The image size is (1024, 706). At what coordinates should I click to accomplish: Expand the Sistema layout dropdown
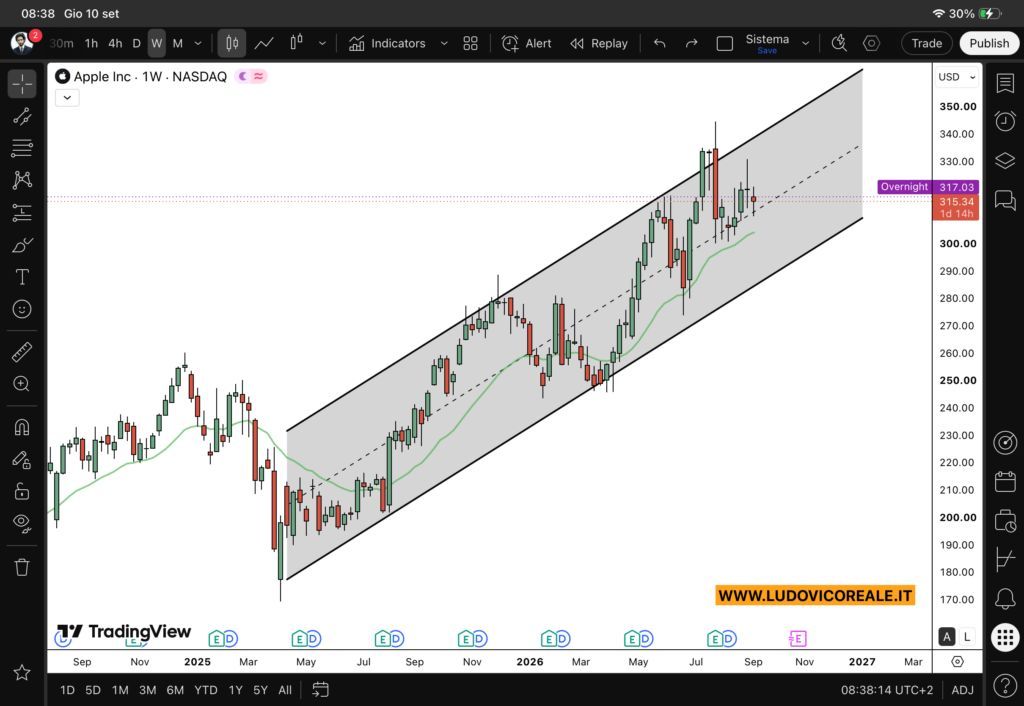[x=806, y=43]
